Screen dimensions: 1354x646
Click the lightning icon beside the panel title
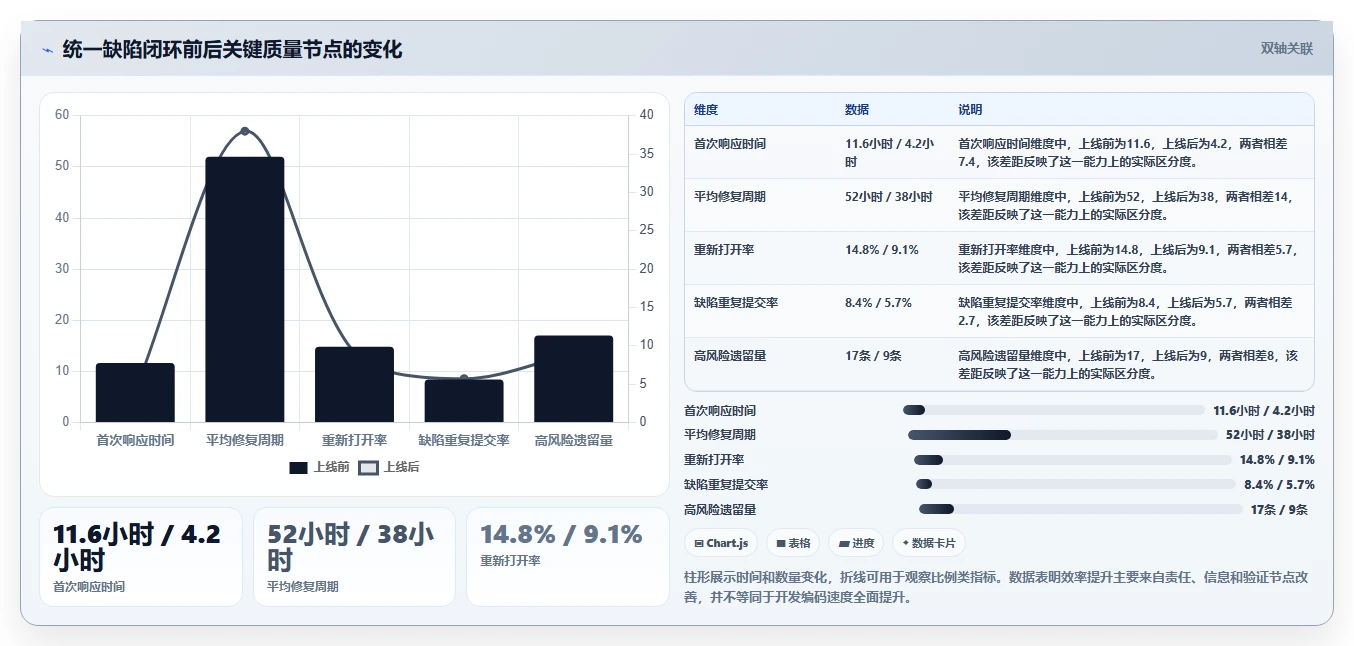(47, 50)
